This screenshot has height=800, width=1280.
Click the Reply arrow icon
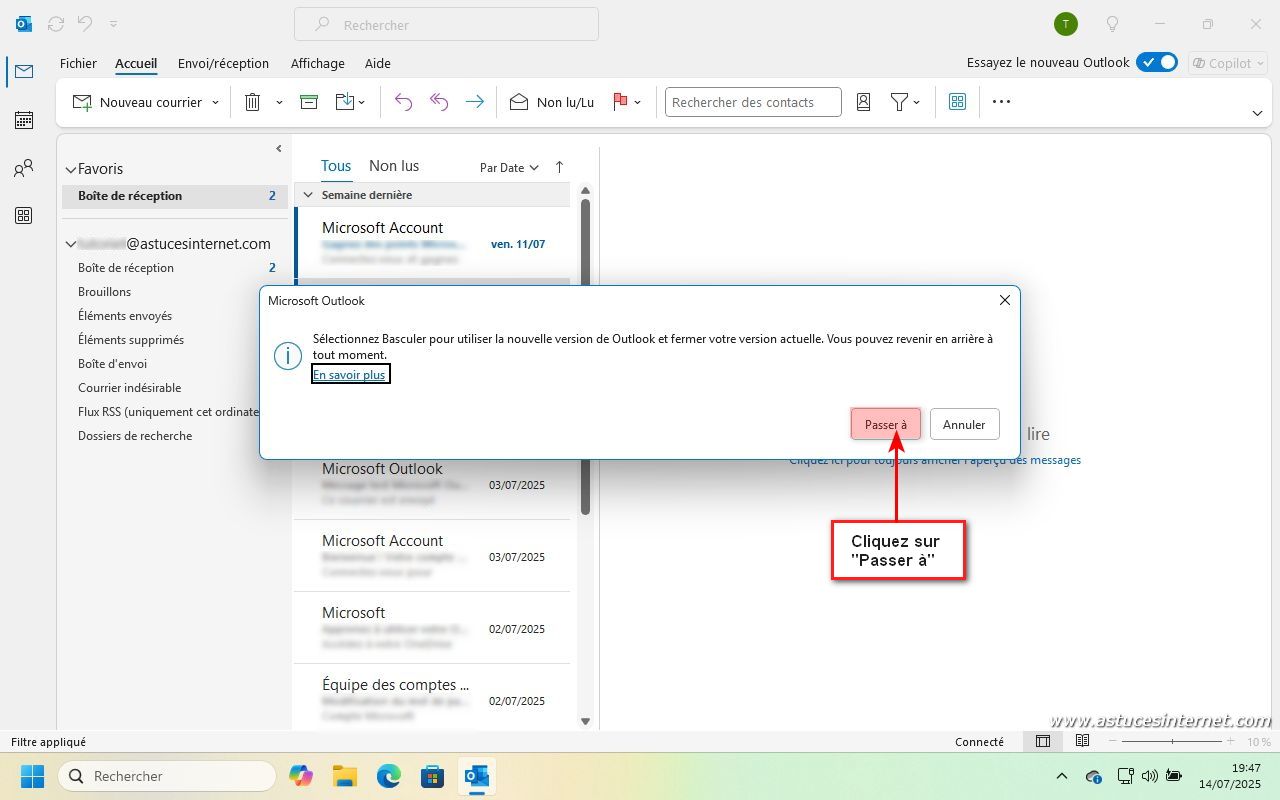pyautogui.click(x=403, y=102)
